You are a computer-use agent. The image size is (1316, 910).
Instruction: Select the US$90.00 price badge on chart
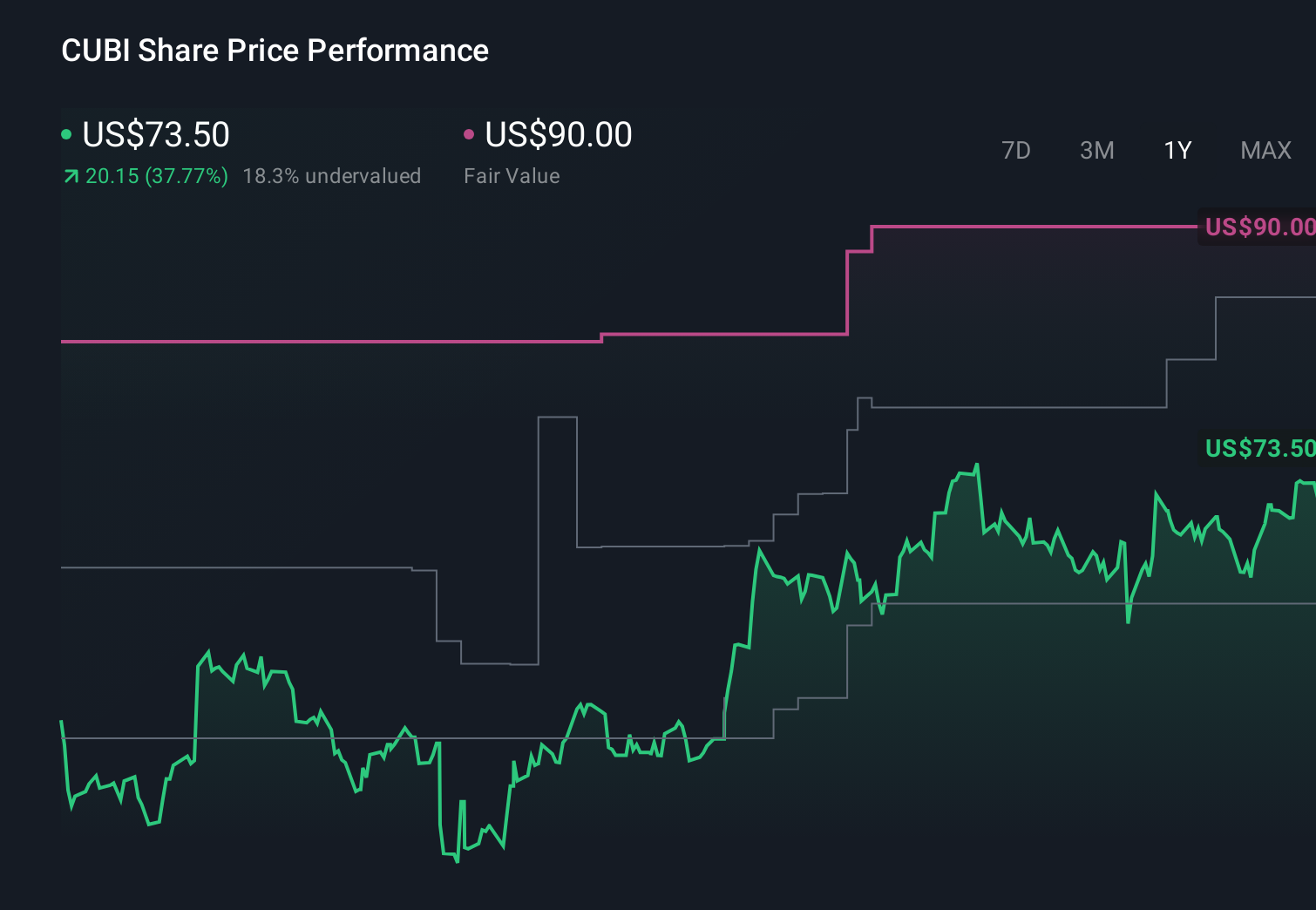click(x=1258, y=227)
